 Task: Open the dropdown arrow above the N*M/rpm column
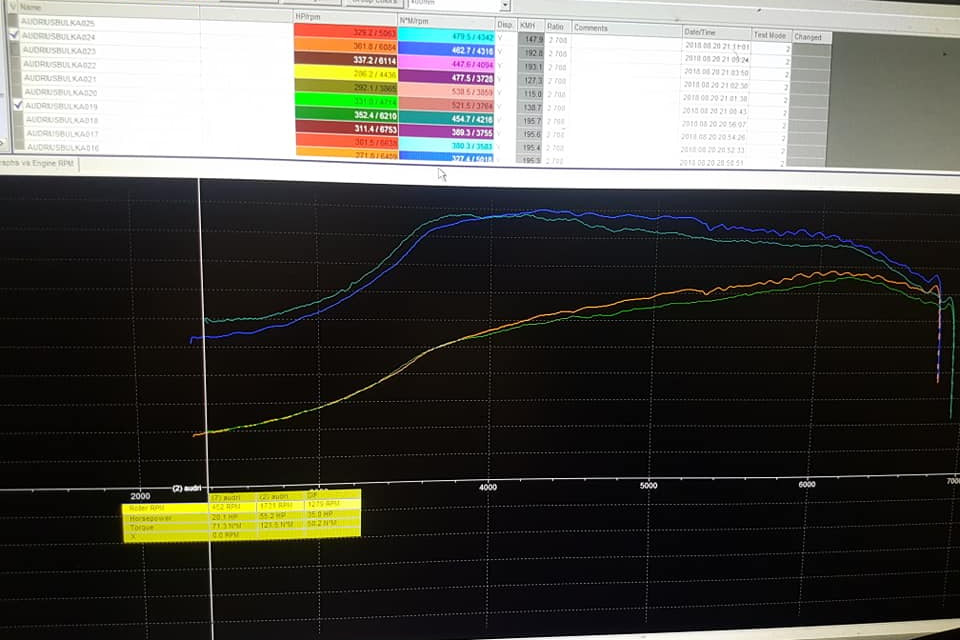pyautogui.click(x=504, y=5)
